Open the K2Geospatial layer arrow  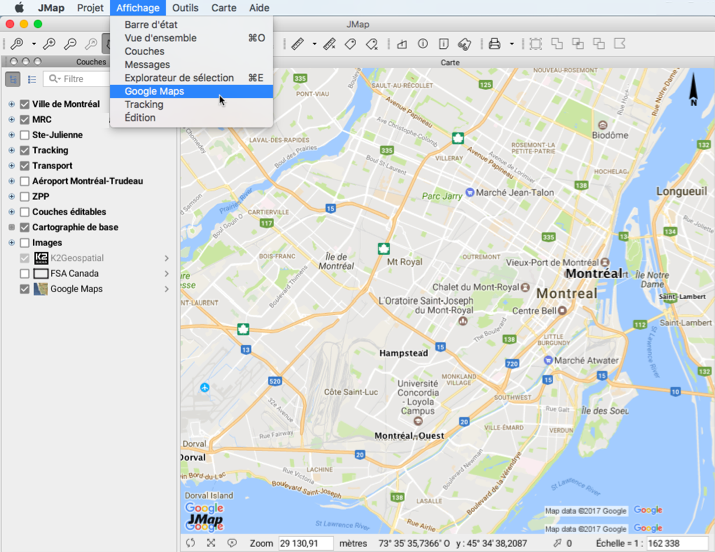pos(166,258)
